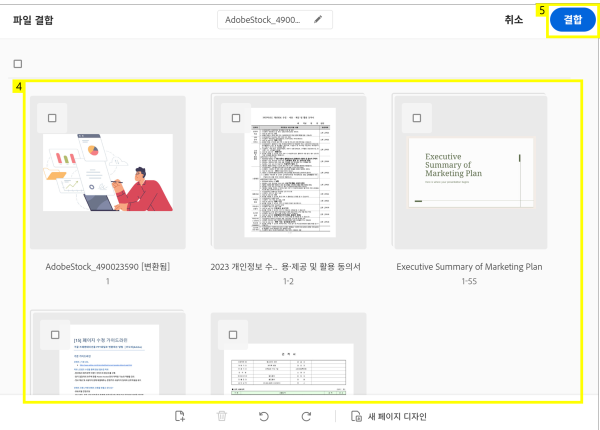Screen dimensions: 600x430
Task: Check the 페이지 수정 가이드라인 document checkbox
Action: coord(55,335)
